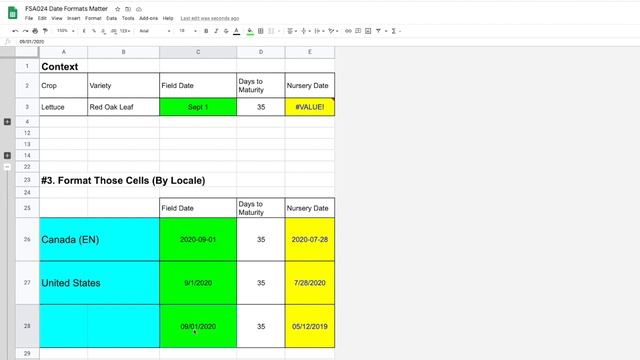Image resolution: width=640 pixels, height=360 pixels.
Task: Increase decimal places icon
Action: pos(113,31)
